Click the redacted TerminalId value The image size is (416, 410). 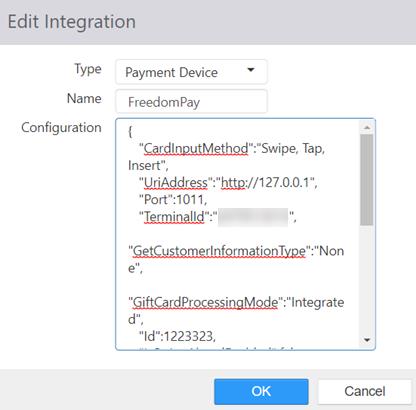click(253, 217)
